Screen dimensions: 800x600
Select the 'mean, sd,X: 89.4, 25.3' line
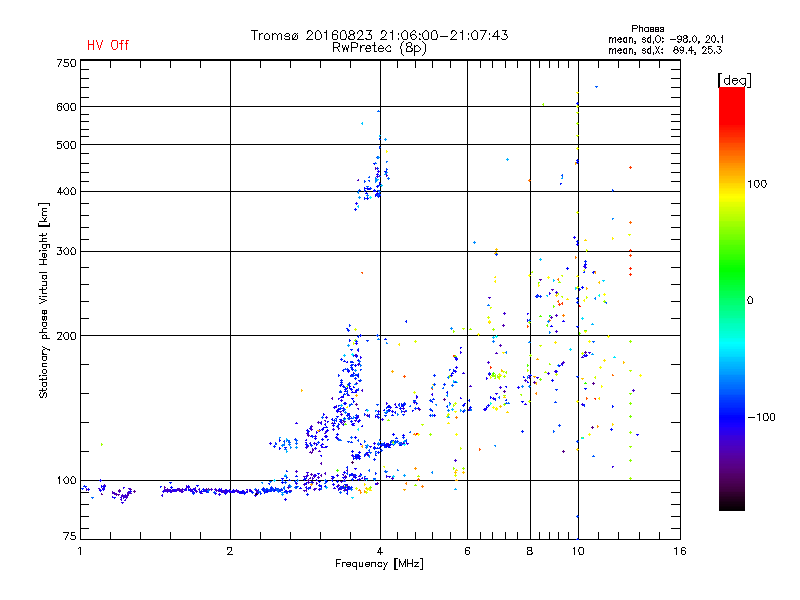tap(665, 51)
